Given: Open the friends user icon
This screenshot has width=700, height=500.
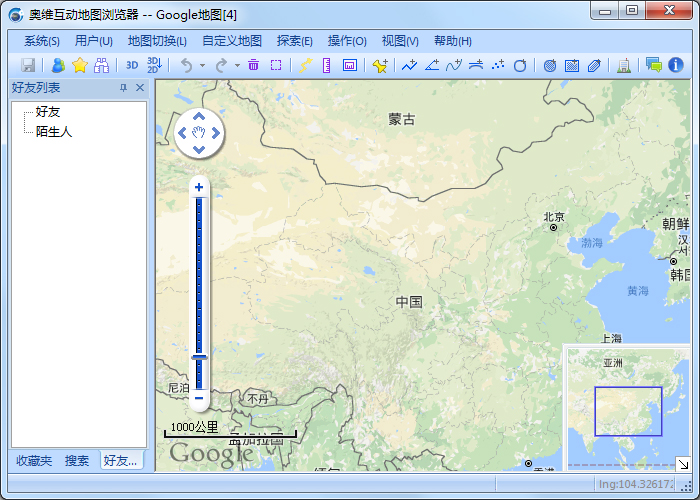Looking at the screenshot, I should coord(58,65).
